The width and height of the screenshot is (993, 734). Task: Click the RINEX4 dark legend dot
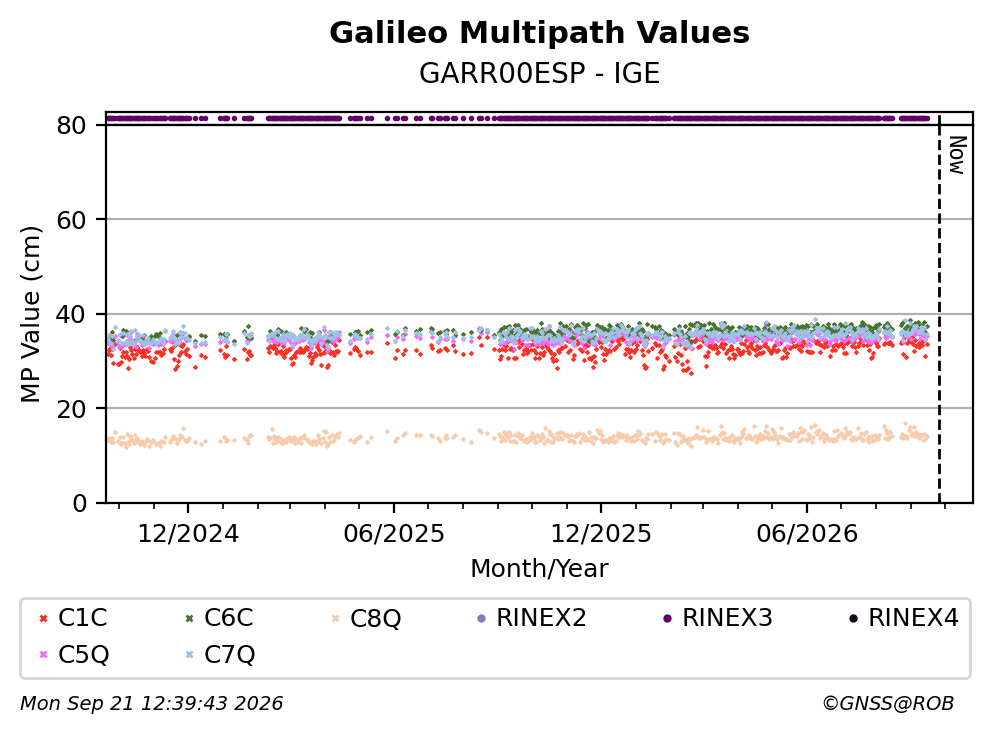853,619
